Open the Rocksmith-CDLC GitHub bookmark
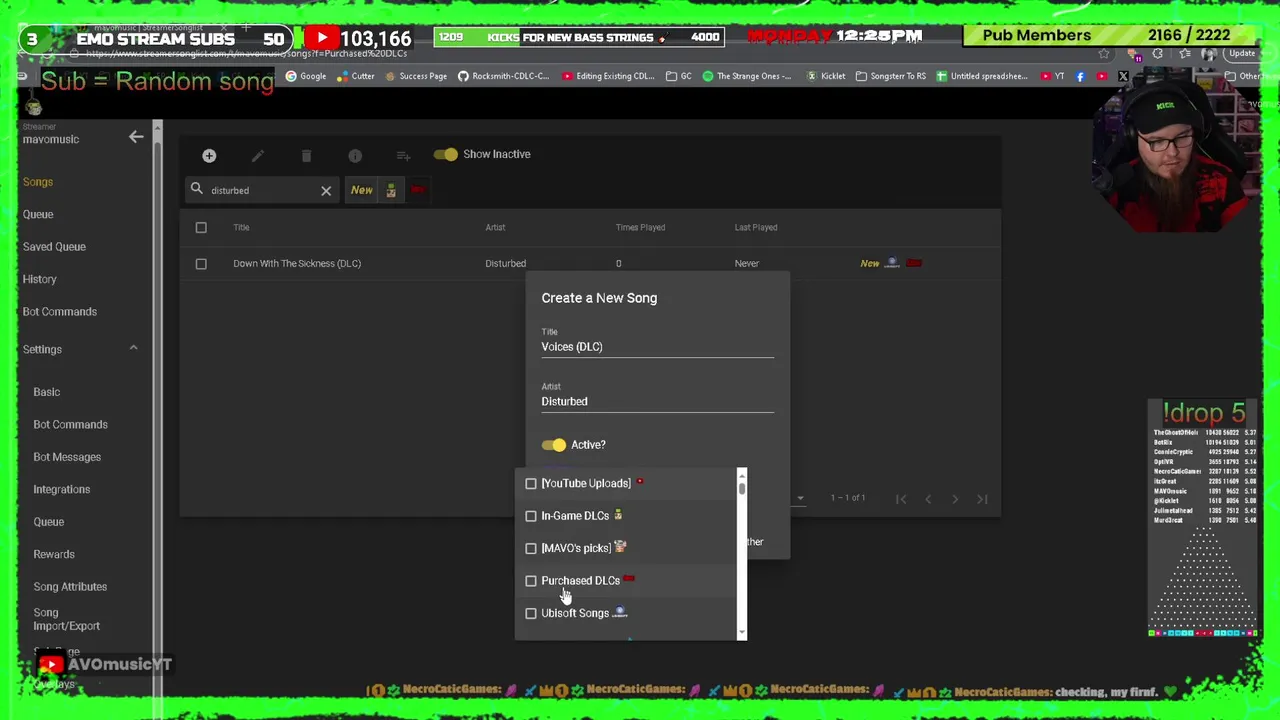 (x=503, y=76)
